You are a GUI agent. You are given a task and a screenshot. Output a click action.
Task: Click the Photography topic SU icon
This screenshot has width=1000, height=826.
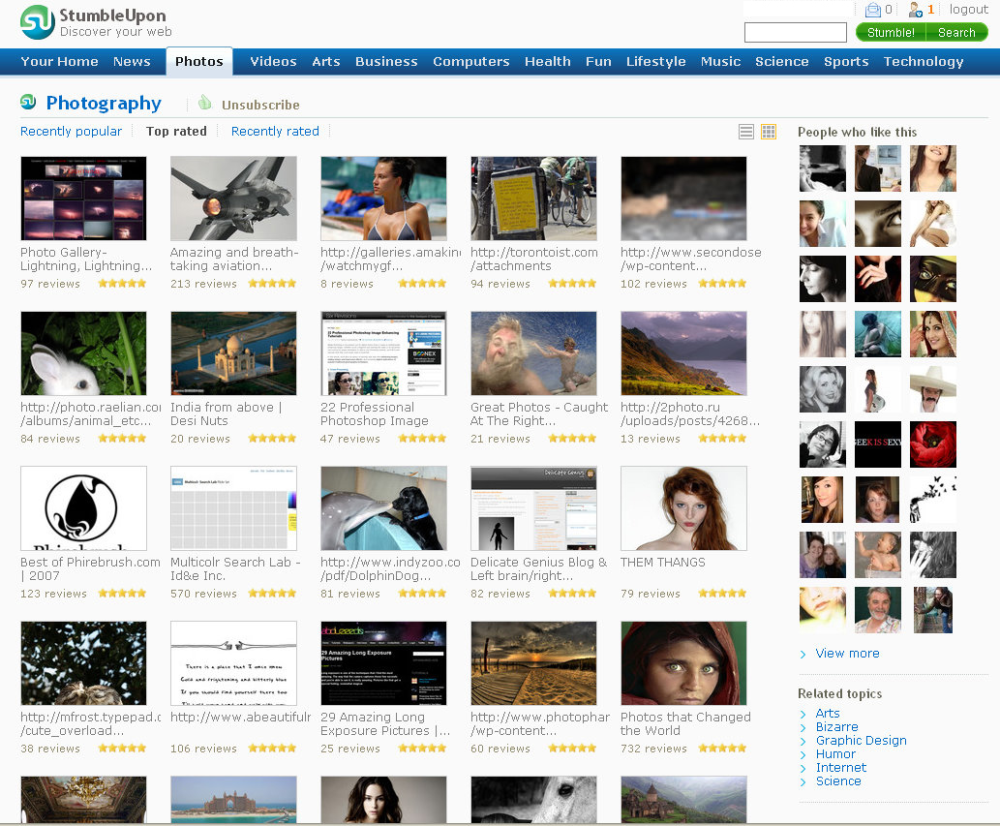[28, 101]
